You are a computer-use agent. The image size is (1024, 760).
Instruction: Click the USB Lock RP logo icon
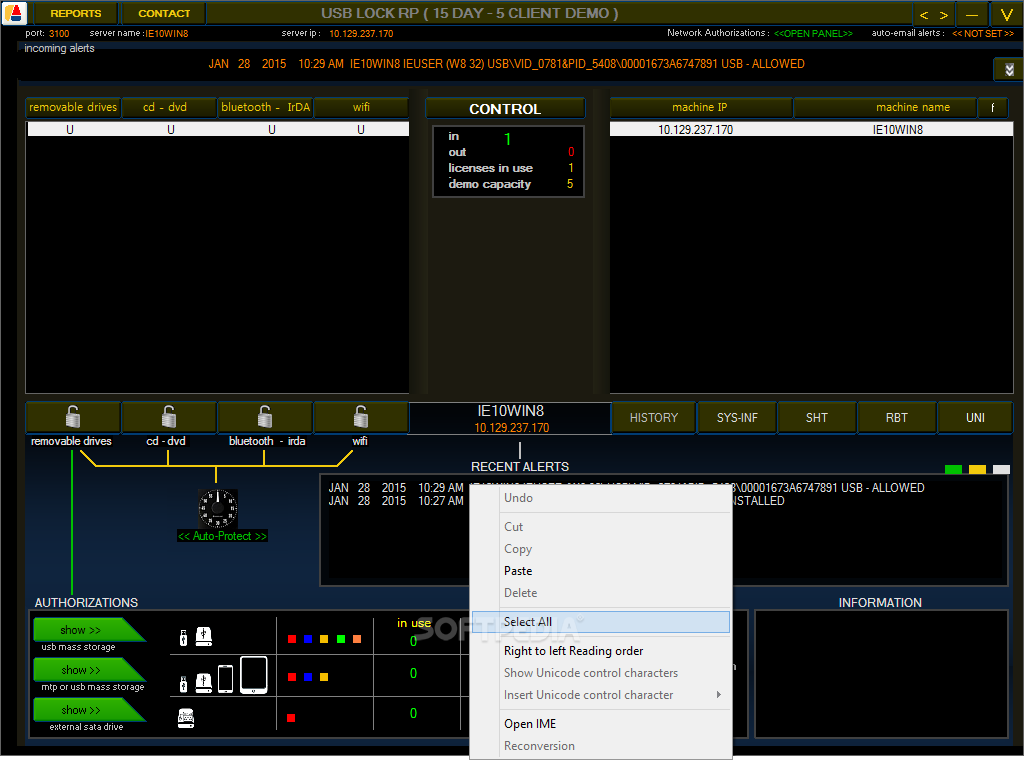click(14, 13)
